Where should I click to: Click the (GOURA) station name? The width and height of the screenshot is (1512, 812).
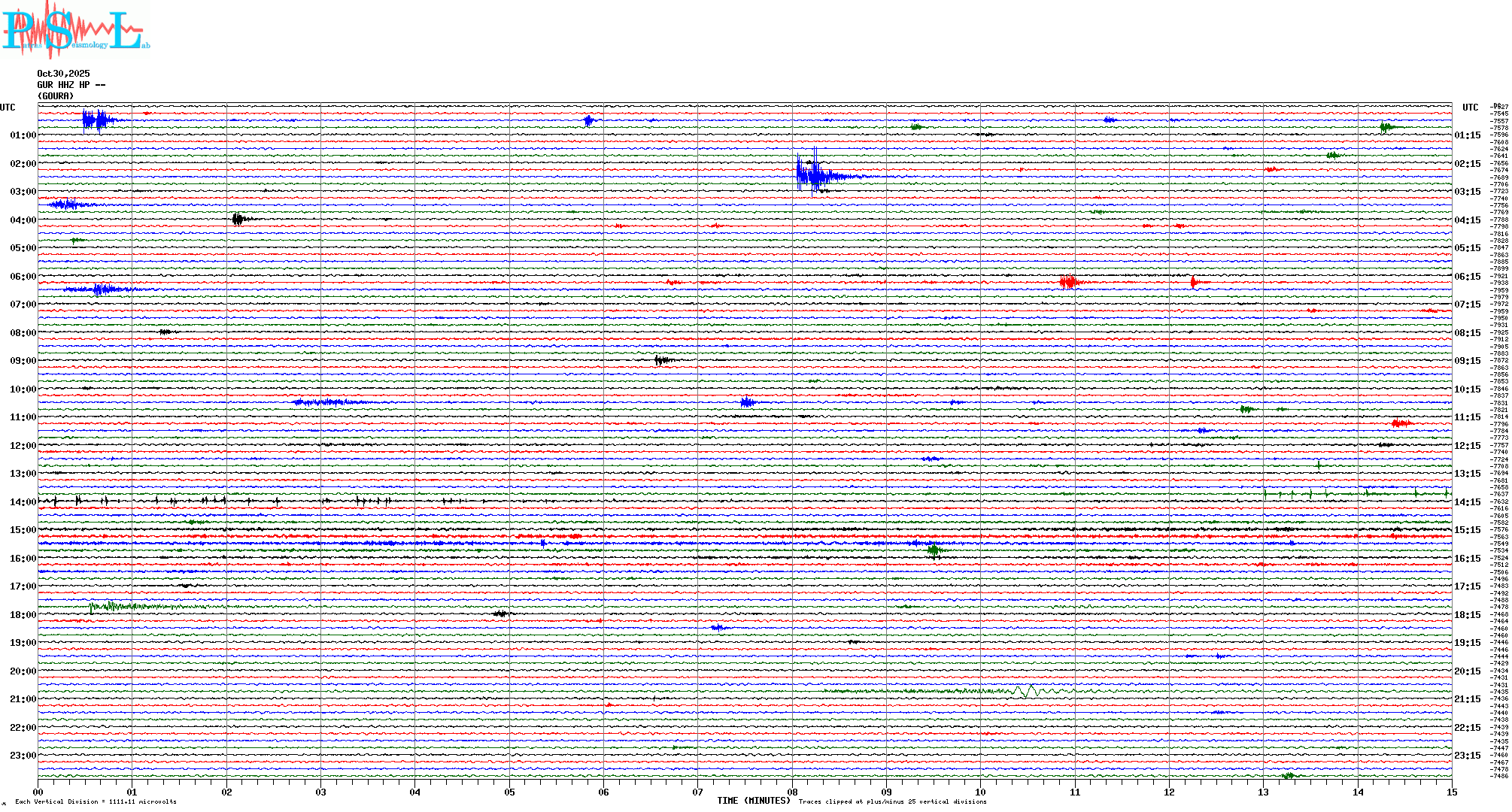tap(56, 96)
